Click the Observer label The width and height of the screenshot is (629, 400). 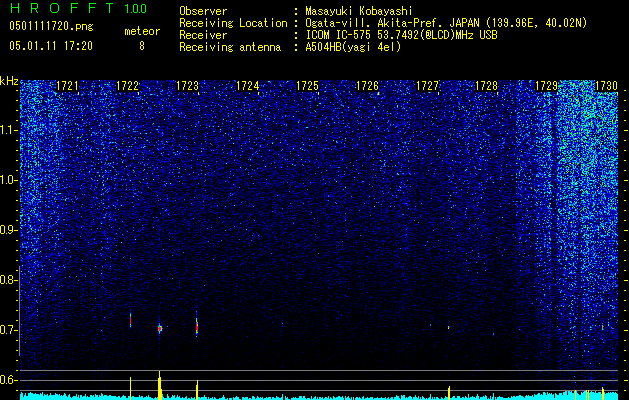pyautogui.click(x=203, y=11)
